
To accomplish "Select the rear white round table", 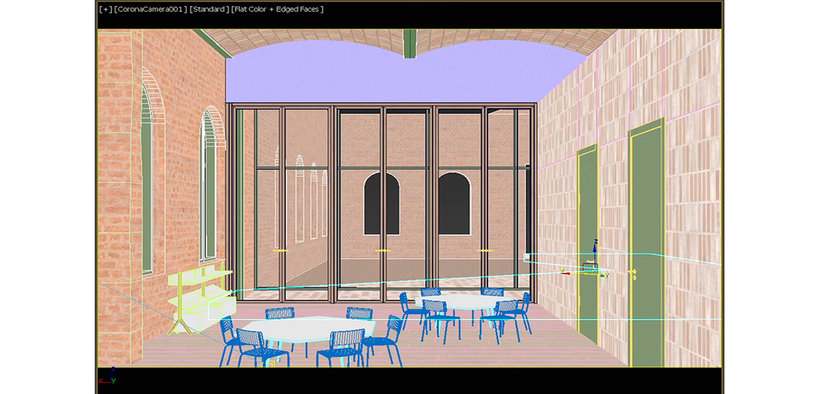I will (x=461, y=301).
